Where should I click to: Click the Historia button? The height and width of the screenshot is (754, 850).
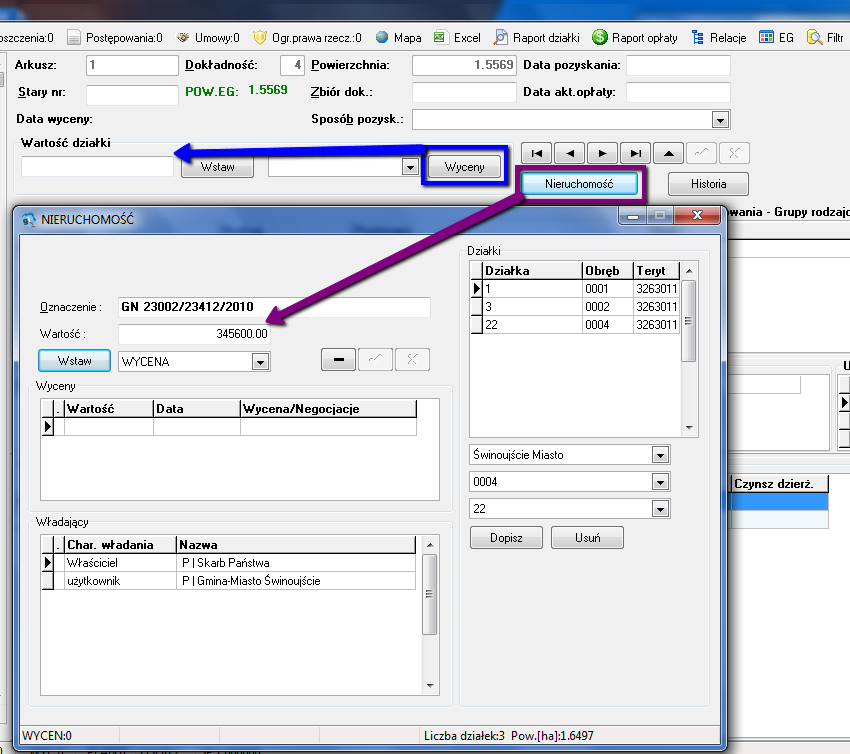tap(708, 184)
